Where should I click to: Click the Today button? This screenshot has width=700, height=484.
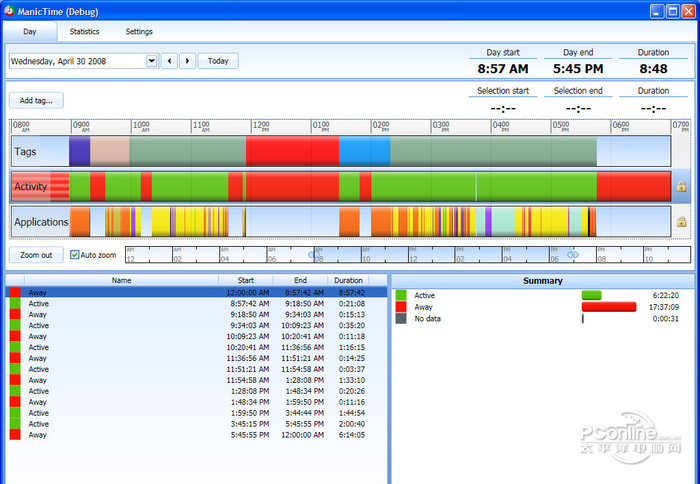click(218, 61)
